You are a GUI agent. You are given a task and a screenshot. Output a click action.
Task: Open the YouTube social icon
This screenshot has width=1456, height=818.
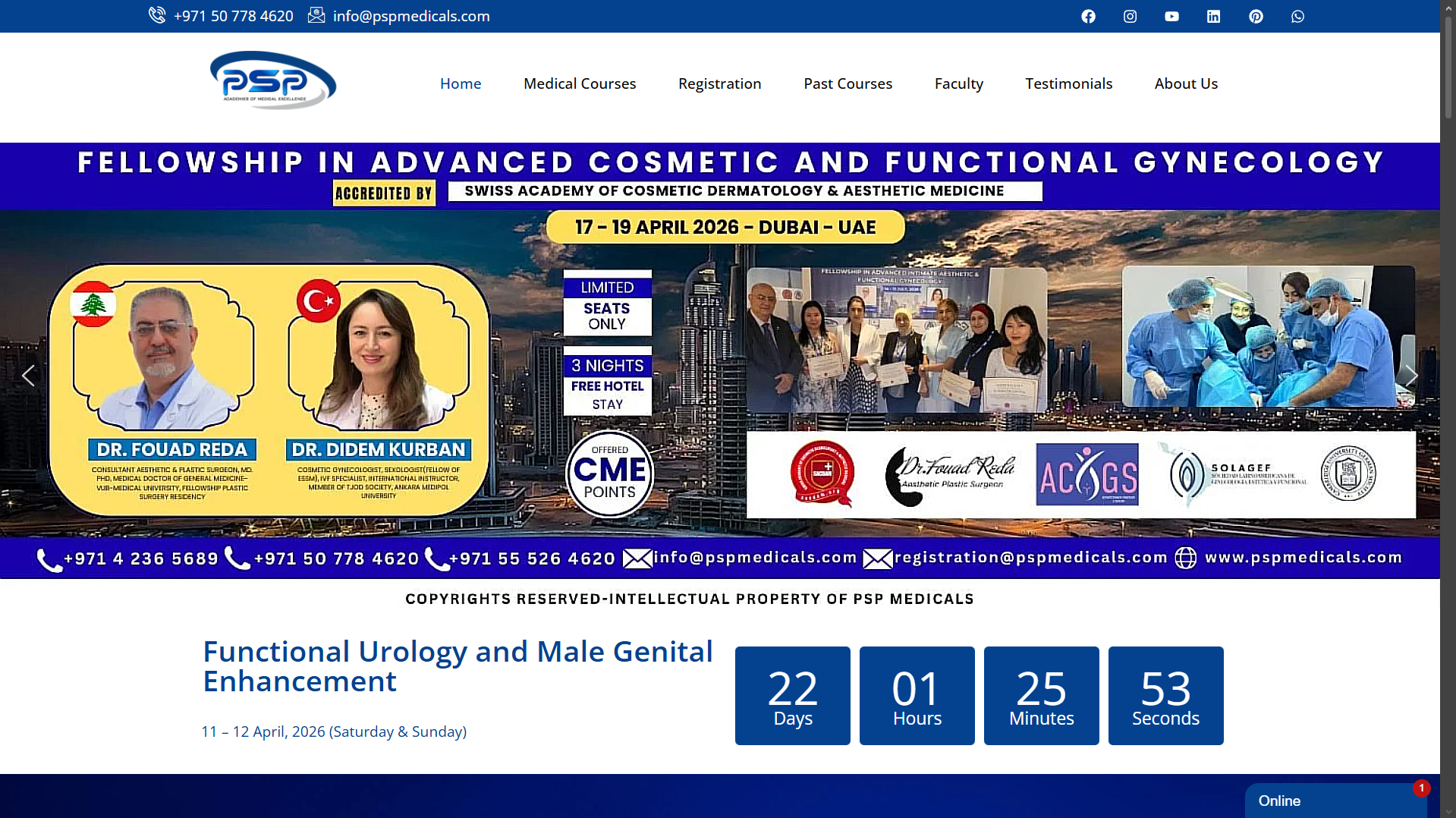pos(1171,16)
